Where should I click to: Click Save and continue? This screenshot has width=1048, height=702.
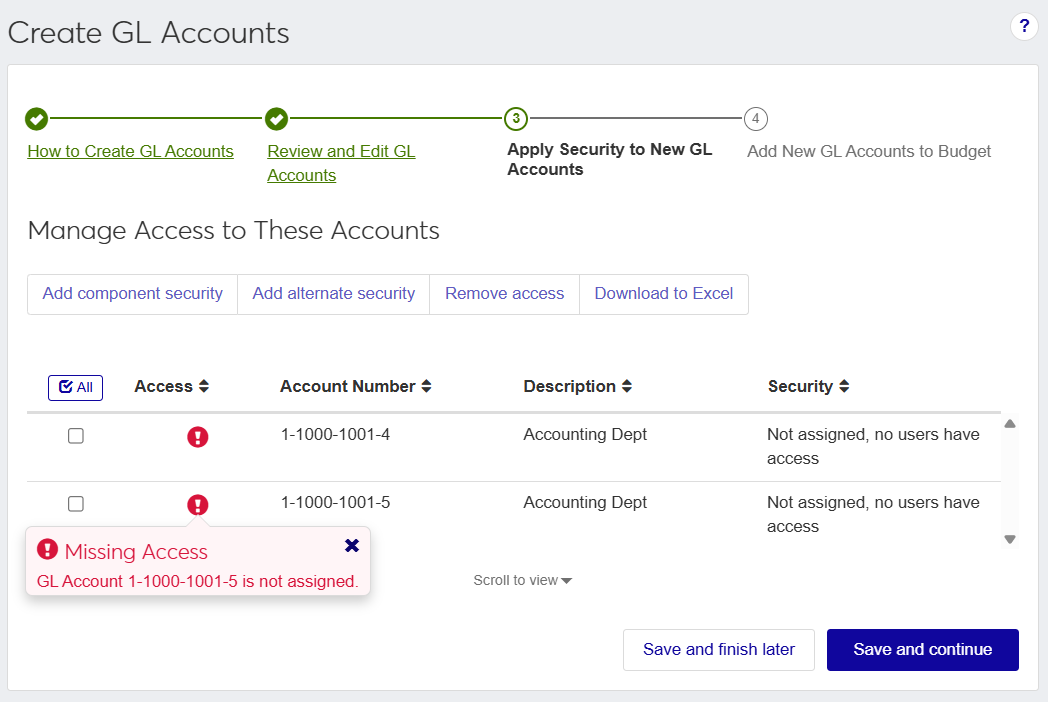point(922,650)
